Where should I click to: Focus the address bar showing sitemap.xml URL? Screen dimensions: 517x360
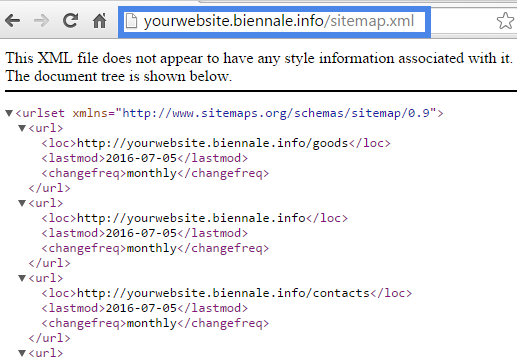point(274,22)
